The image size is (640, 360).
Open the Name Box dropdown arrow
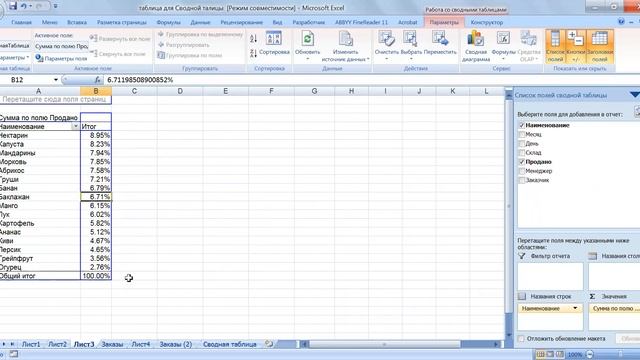point(56,80)
